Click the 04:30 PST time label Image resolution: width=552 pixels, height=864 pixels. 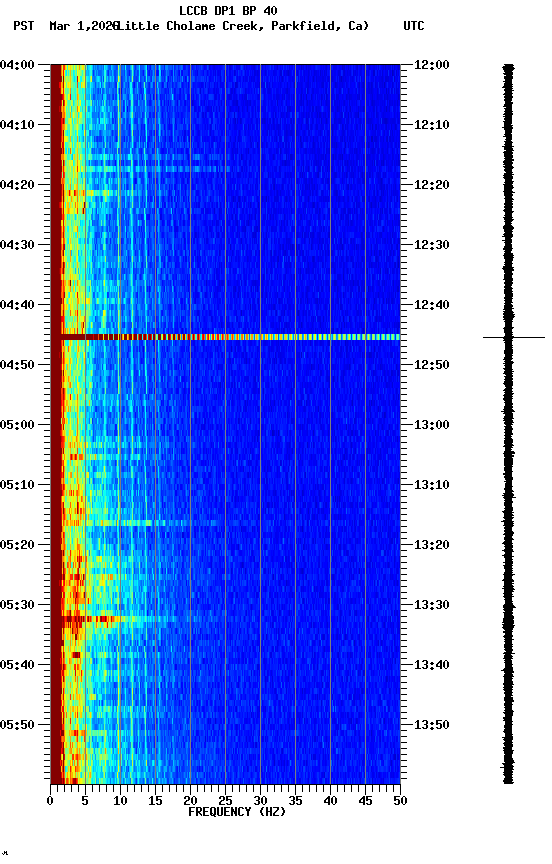[17, 245]
